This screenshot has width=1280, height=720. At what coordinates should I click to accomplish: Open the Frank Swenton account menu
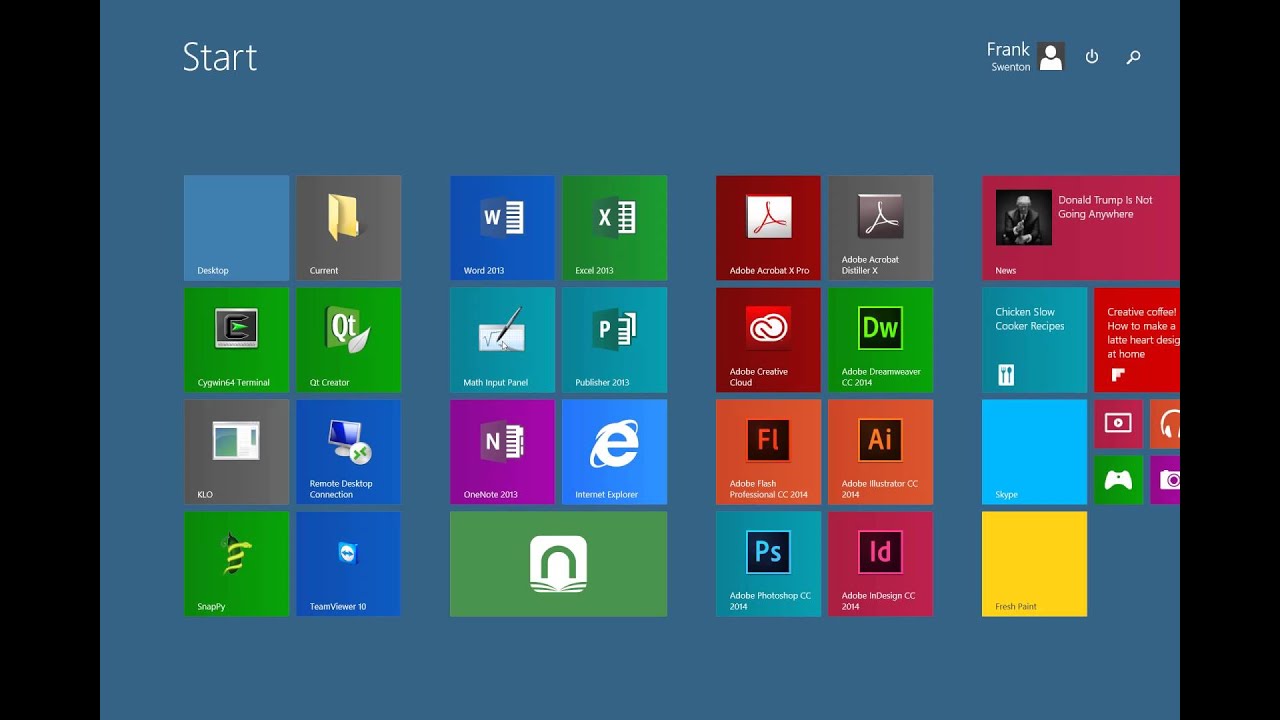tap(1025, 56)
